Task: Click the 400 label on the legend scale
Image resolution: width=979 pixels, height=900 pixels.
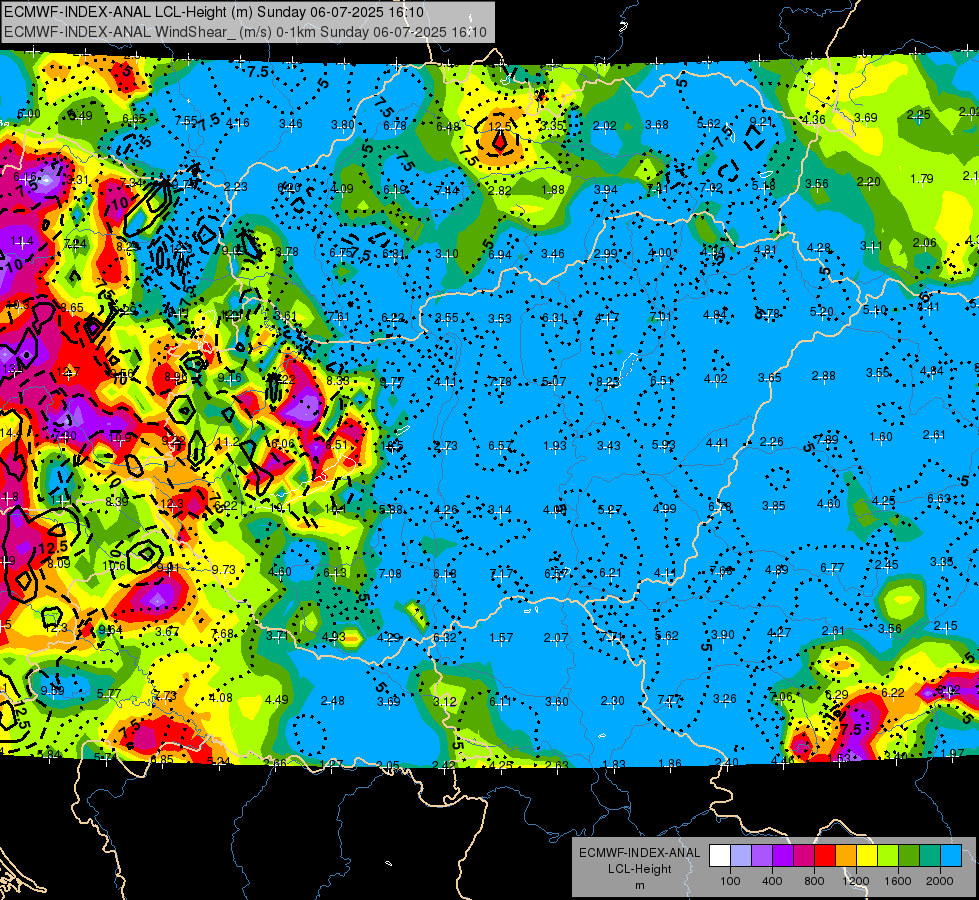Action: [x=772, y=881]
